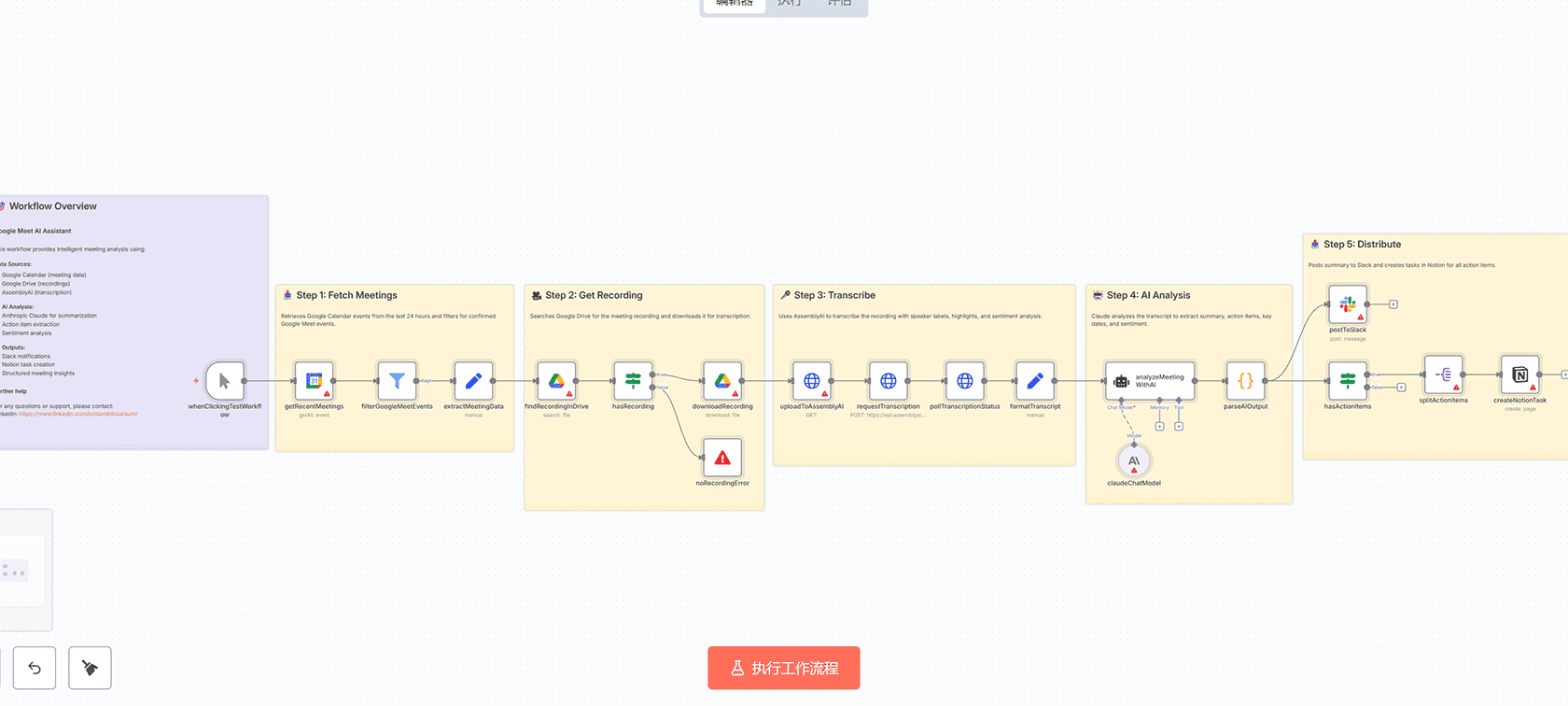Click the uploadToAssemblyAI HTTP request node
This screenshot has height=706, width=1568.
pyautogui.click(x=811, y=381)
